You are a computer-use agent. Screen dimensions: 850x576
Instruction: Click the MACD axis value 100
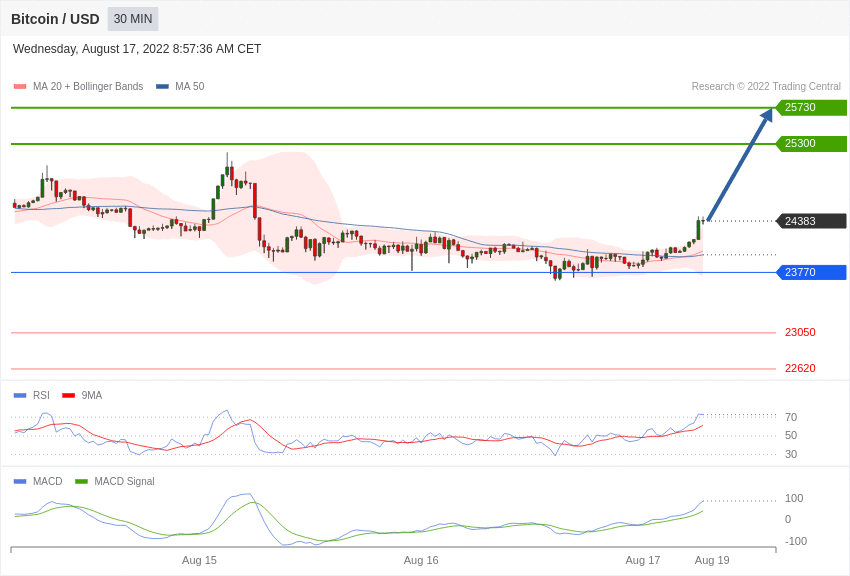click(794, 498)
